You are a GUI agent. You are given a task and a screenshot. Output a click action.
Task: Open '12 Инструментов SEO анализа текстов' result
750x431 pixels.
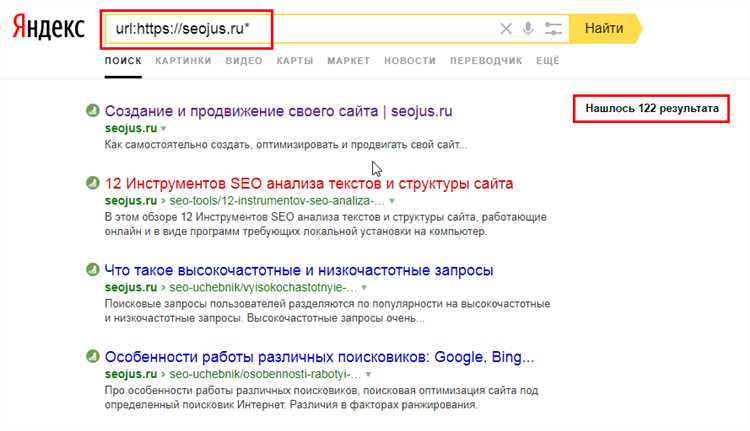pos(309,183)
